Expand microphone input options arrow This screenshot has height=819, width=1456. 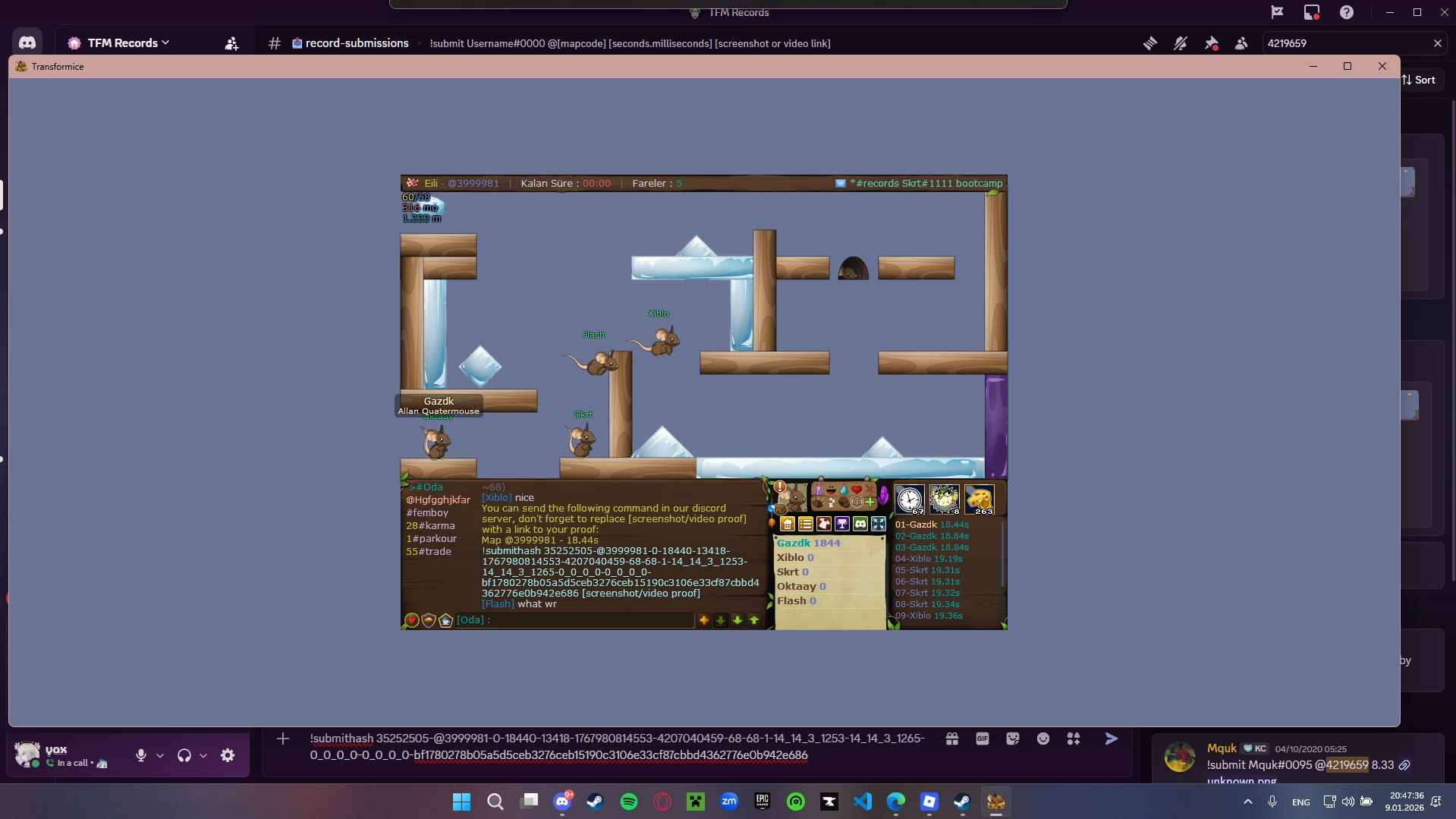(160, 755)
